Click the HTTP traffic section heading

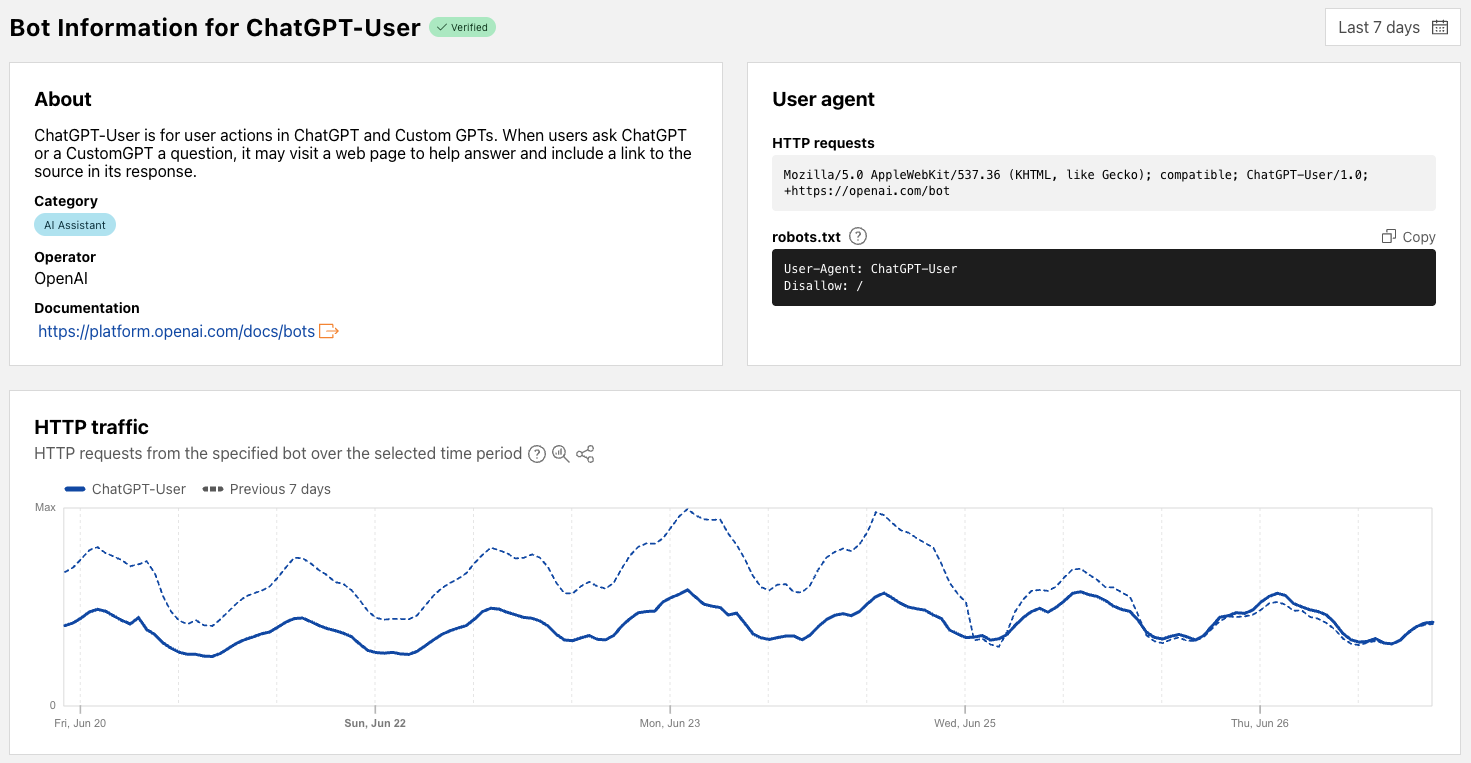pyautogui.click(x=91, y=428)
